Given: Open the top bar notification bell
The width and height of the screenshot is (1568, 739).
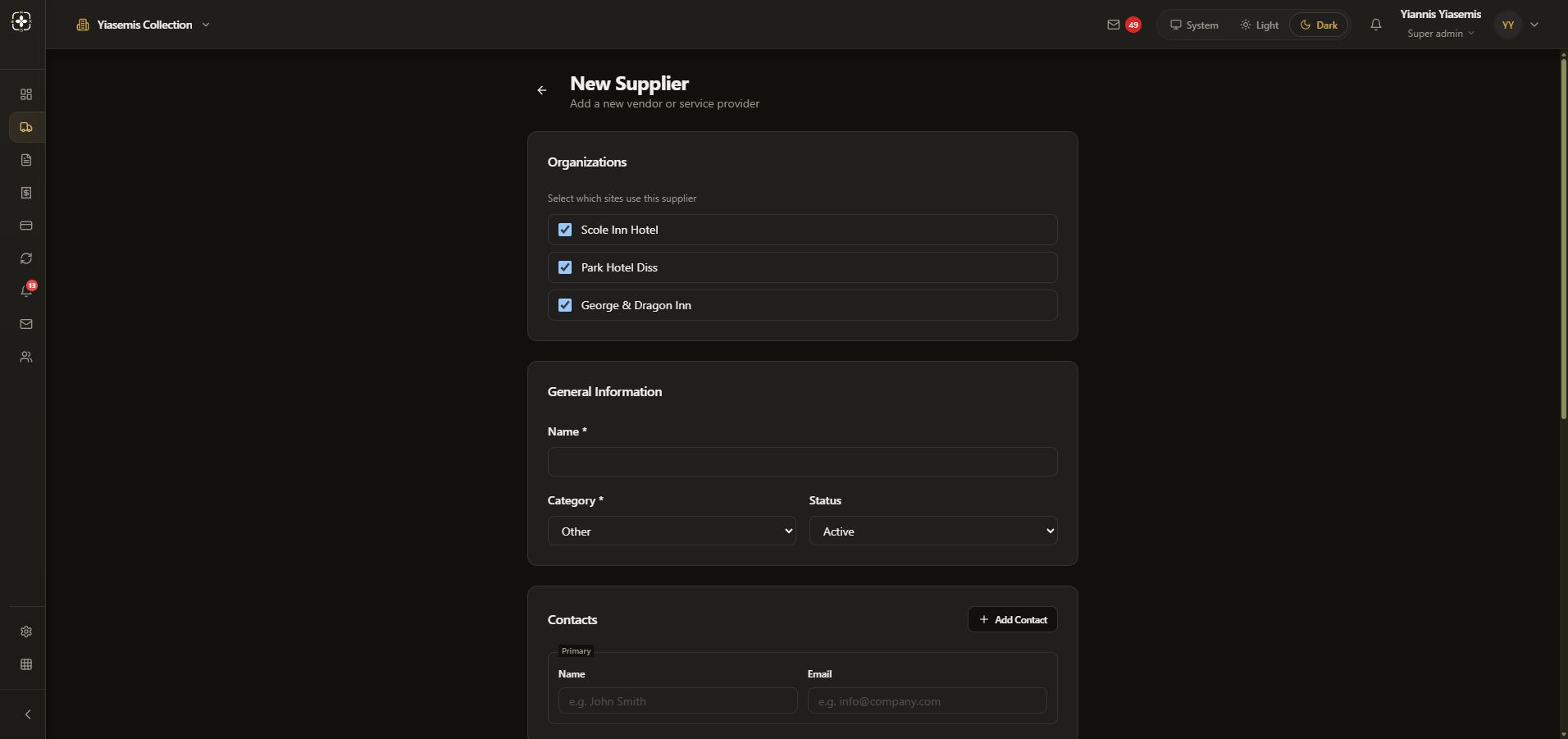Looking at the screenshot, I should (1376, 25).
